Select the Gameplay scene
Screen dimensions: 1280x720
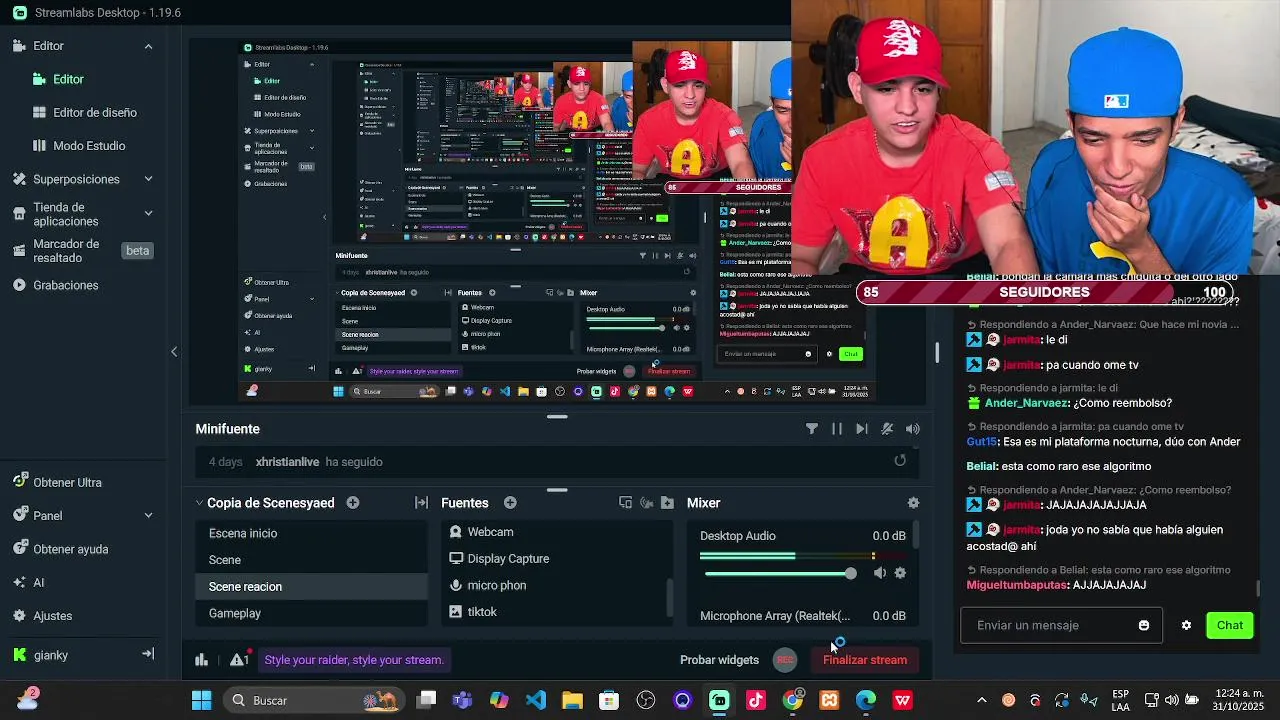311,613
